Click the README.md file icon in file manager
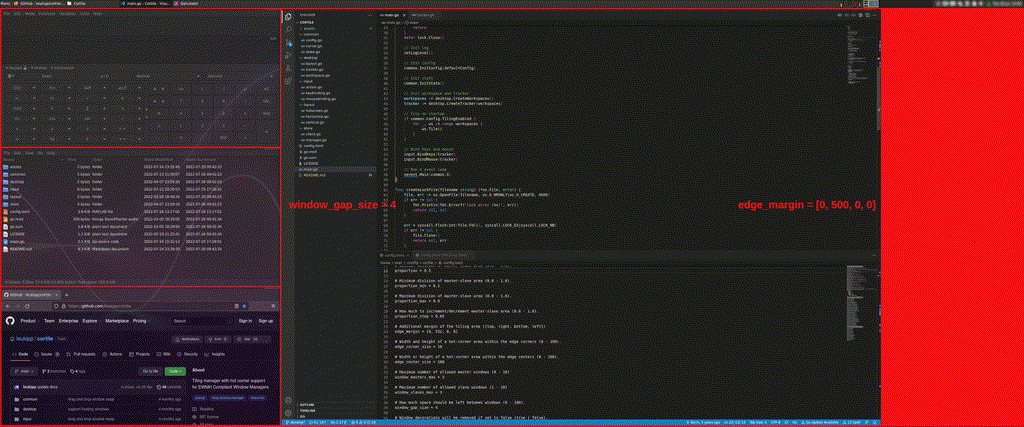The width and height of the screenshot is (1024, 427). [x=6, y=249]
